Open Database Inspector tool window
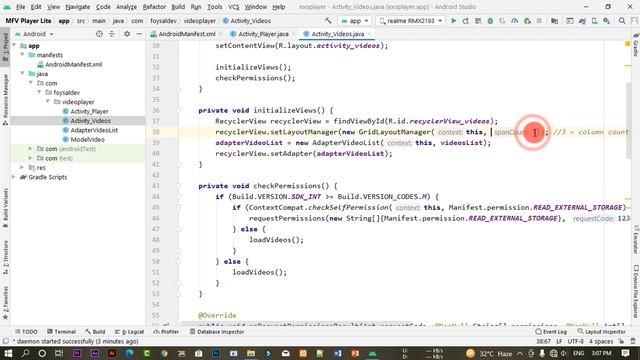Image resolution: width=640 pixels, height=360 pixels. pos(217,332)
